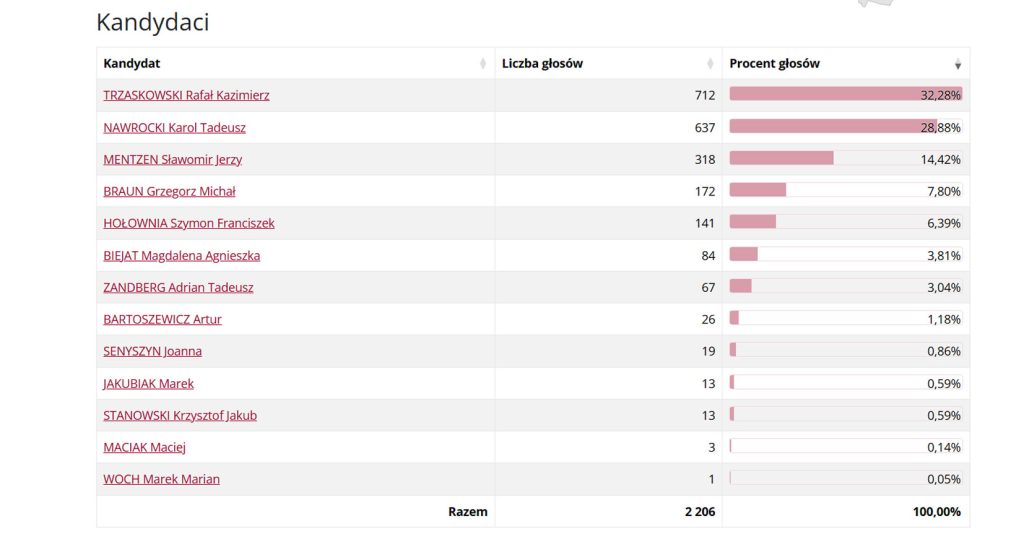Image resolution: width=1024 pixels, height=558 pixels.
Task: Click sort arrows beside Liczba głosów
Action: [710, 64]
